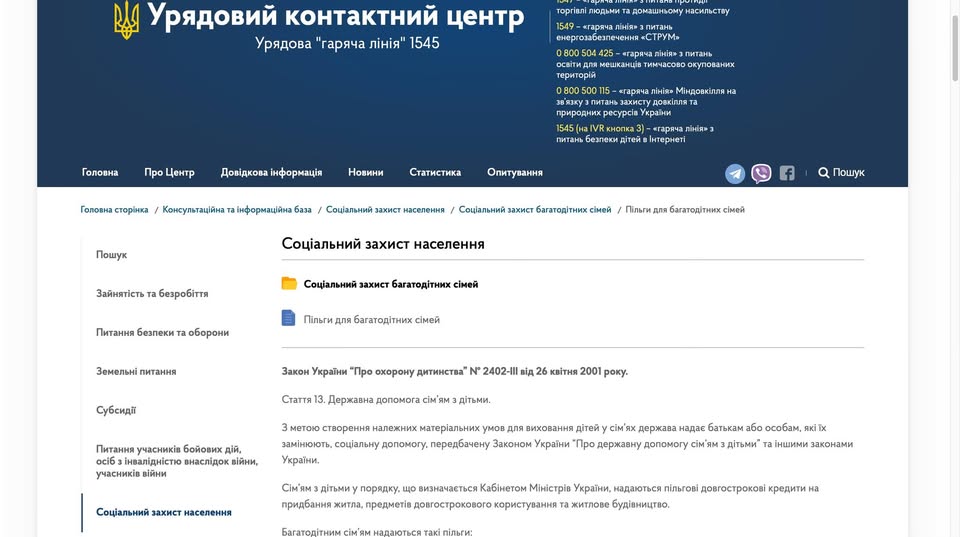Open the Головна menu item

click(100, 172)
